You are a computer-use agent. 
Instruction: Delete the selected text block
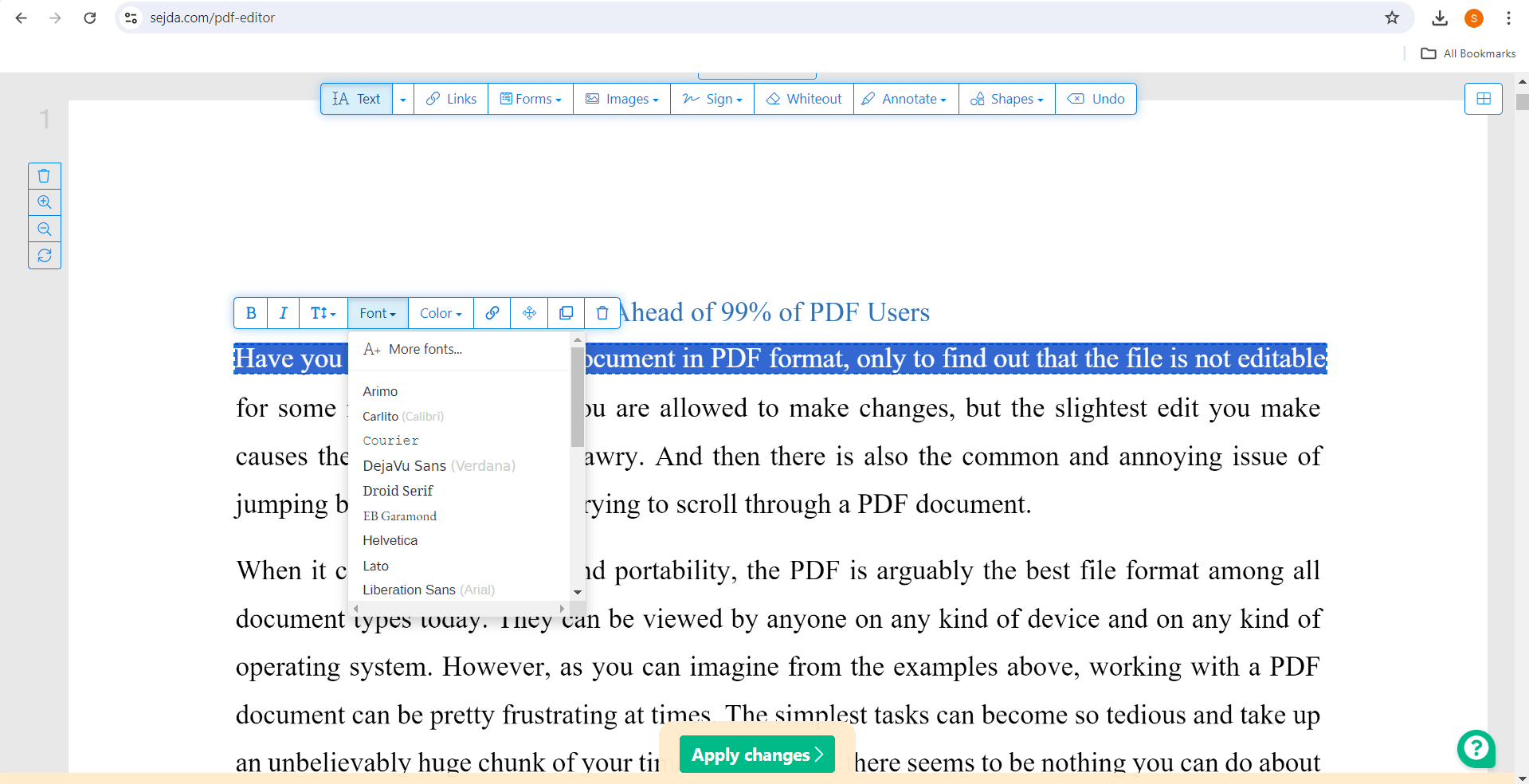pyautogui.click(x=602, y=313)
